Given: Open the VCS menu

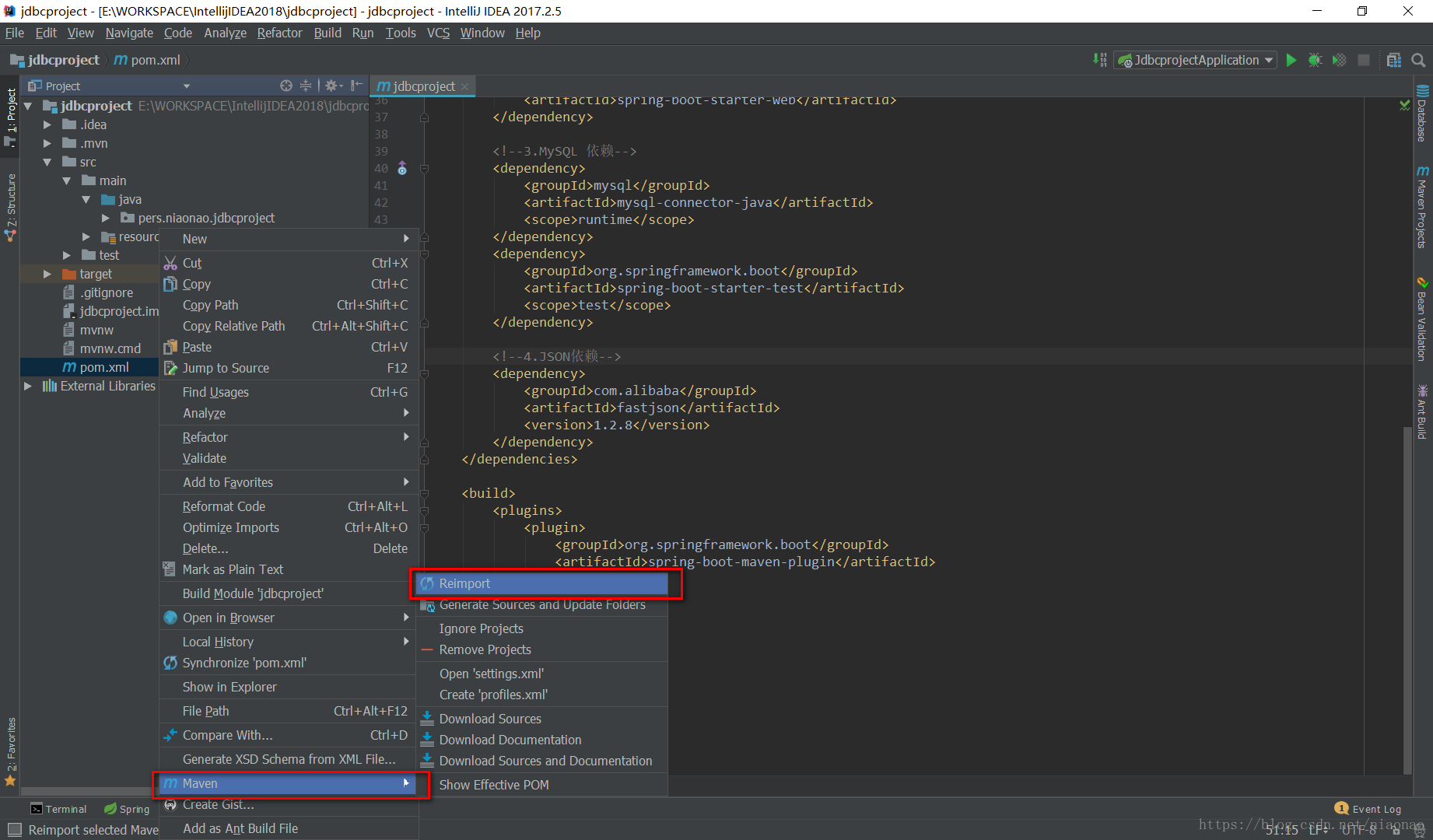Looking at the screenshot, I should [438, 33].
